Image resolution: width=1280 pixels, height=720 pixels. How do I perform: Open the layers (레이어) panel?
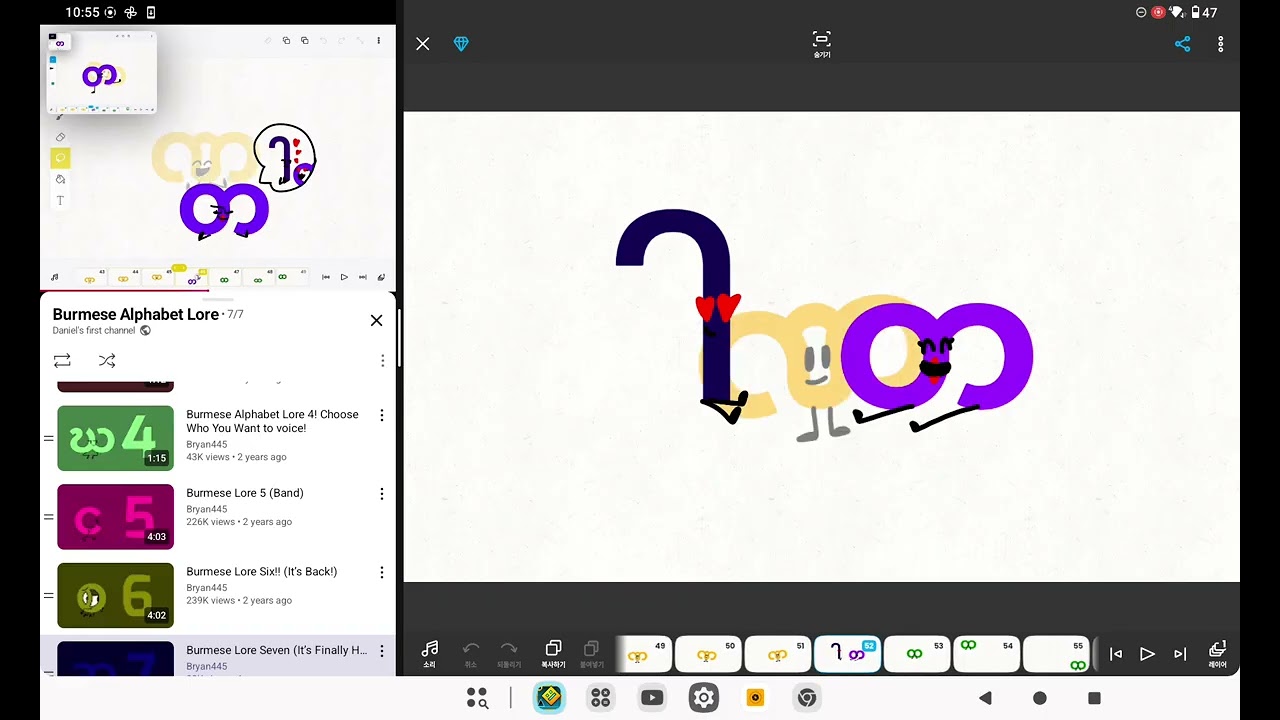click(1217, 654)
